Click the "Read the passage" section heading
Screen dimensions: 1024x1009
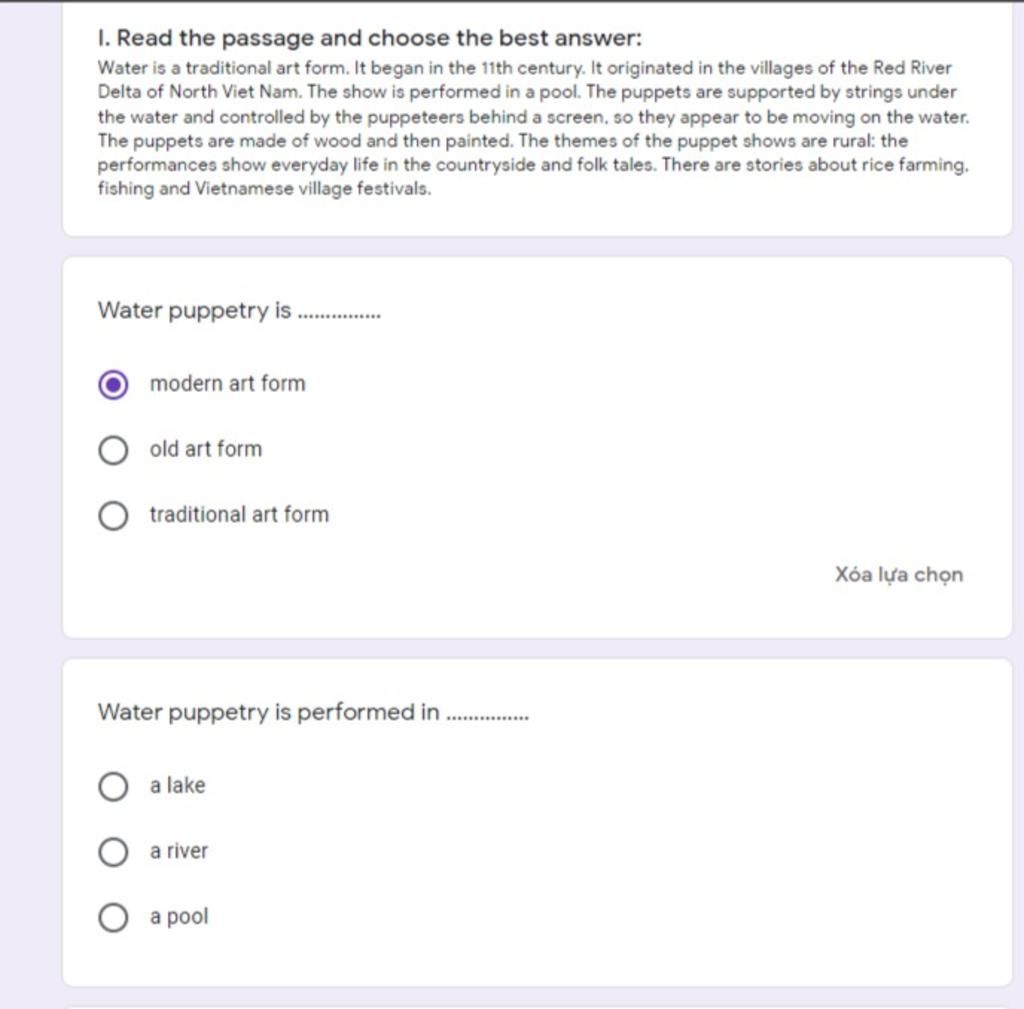(x=370, y=38)
